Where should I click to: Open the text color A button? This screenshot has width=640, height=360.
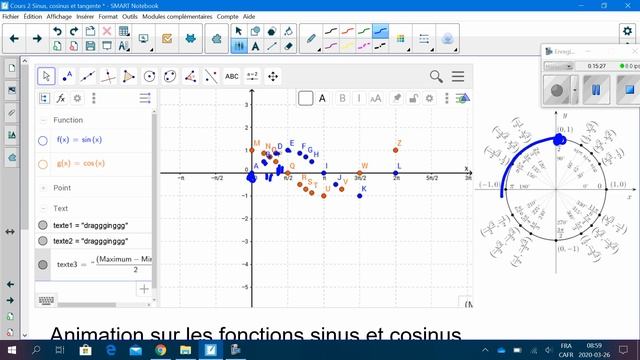point(322,98)
